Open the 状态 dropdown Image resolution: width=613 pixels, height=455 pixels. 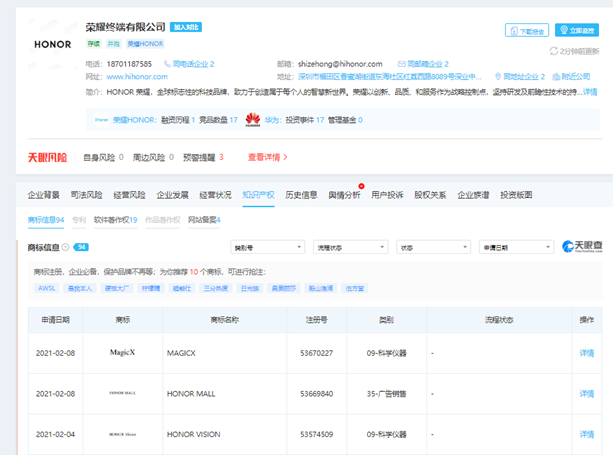(x=433, y=247)
